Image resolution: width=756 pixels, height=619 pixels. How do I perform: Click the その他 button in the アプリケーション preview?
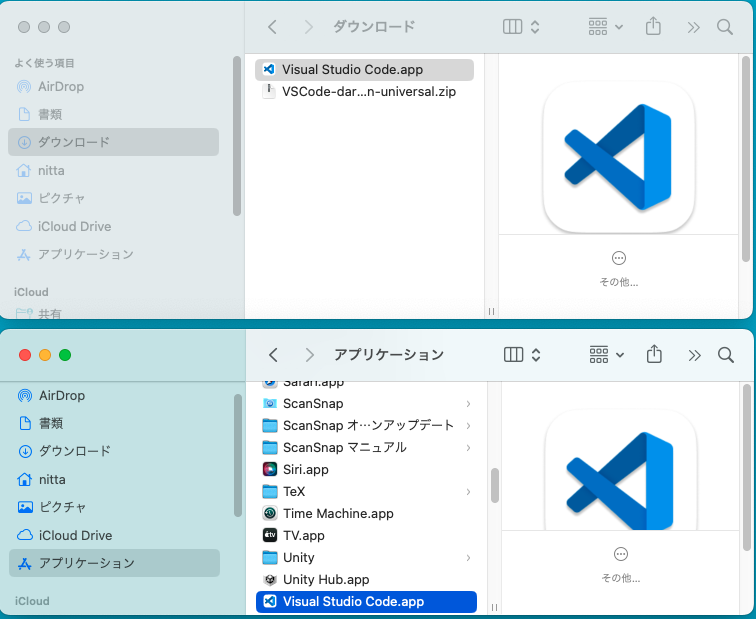(x=620, y=554)
